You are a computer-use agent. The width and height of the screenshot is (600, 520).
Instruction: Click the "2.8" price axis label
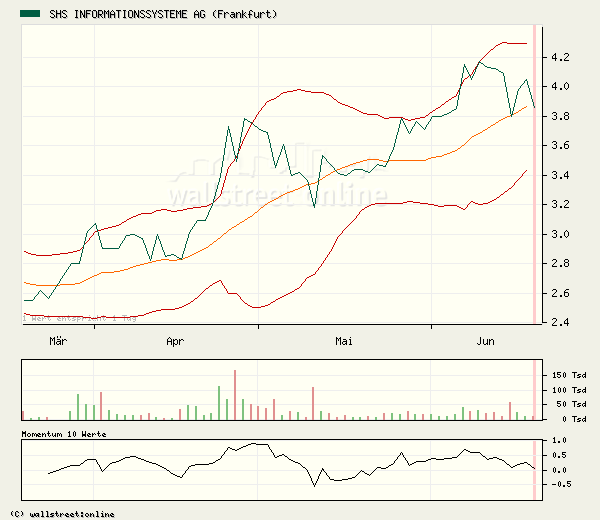560,263
